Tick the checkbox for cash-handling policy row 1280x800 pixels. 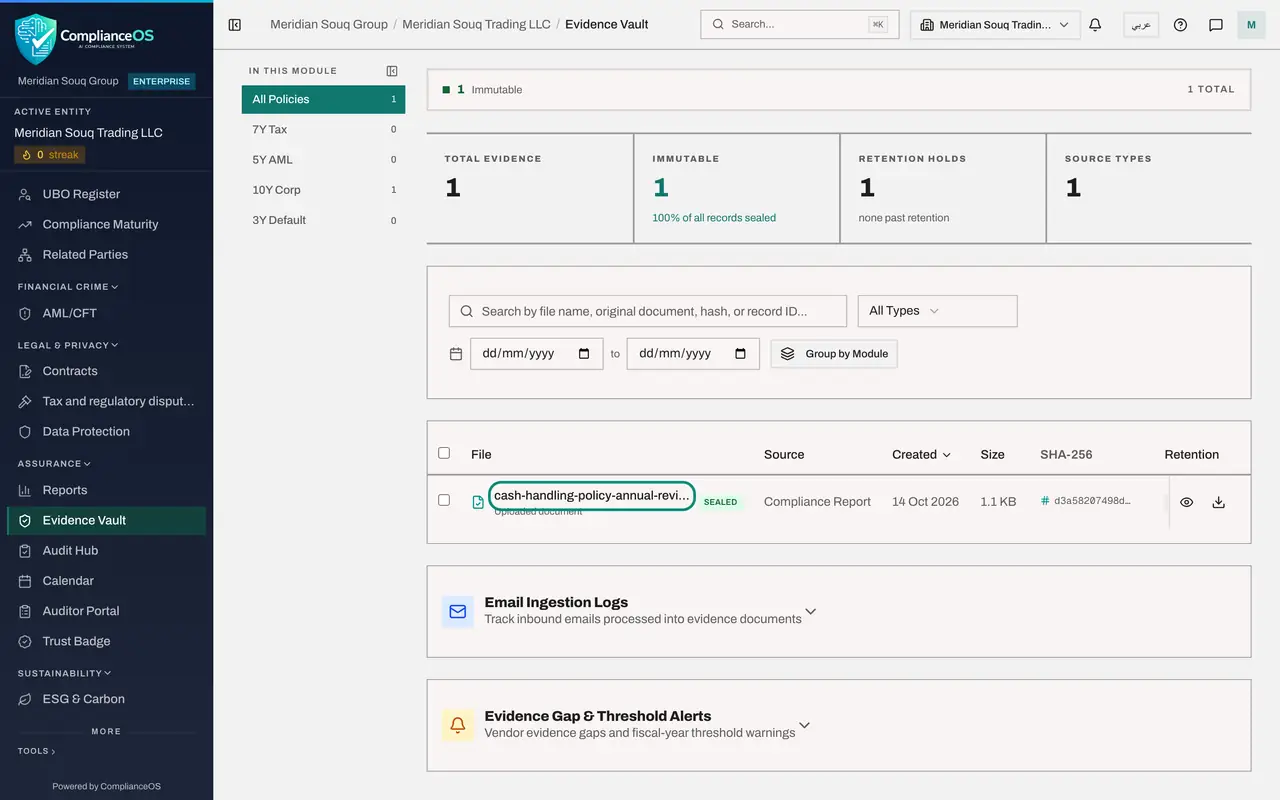[444, 500]
